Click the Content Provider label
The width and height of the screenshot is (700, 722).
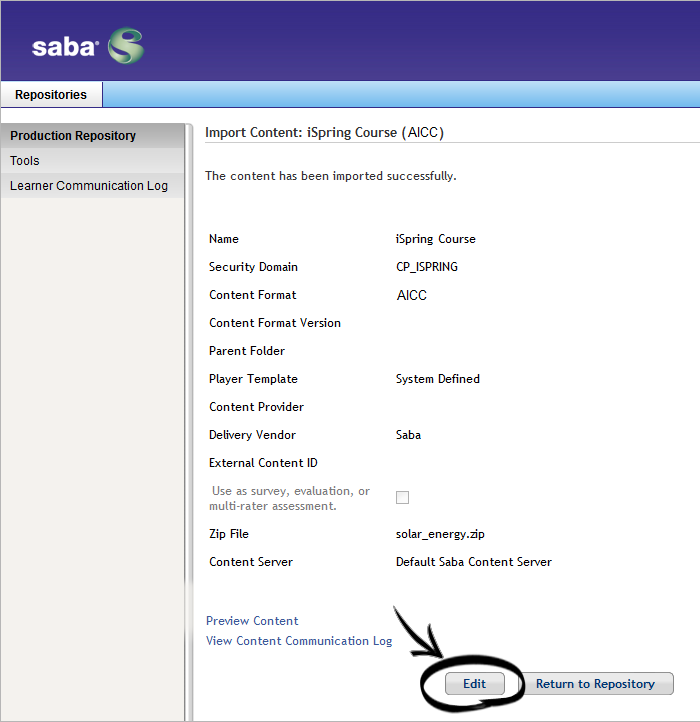pos(256,407)
